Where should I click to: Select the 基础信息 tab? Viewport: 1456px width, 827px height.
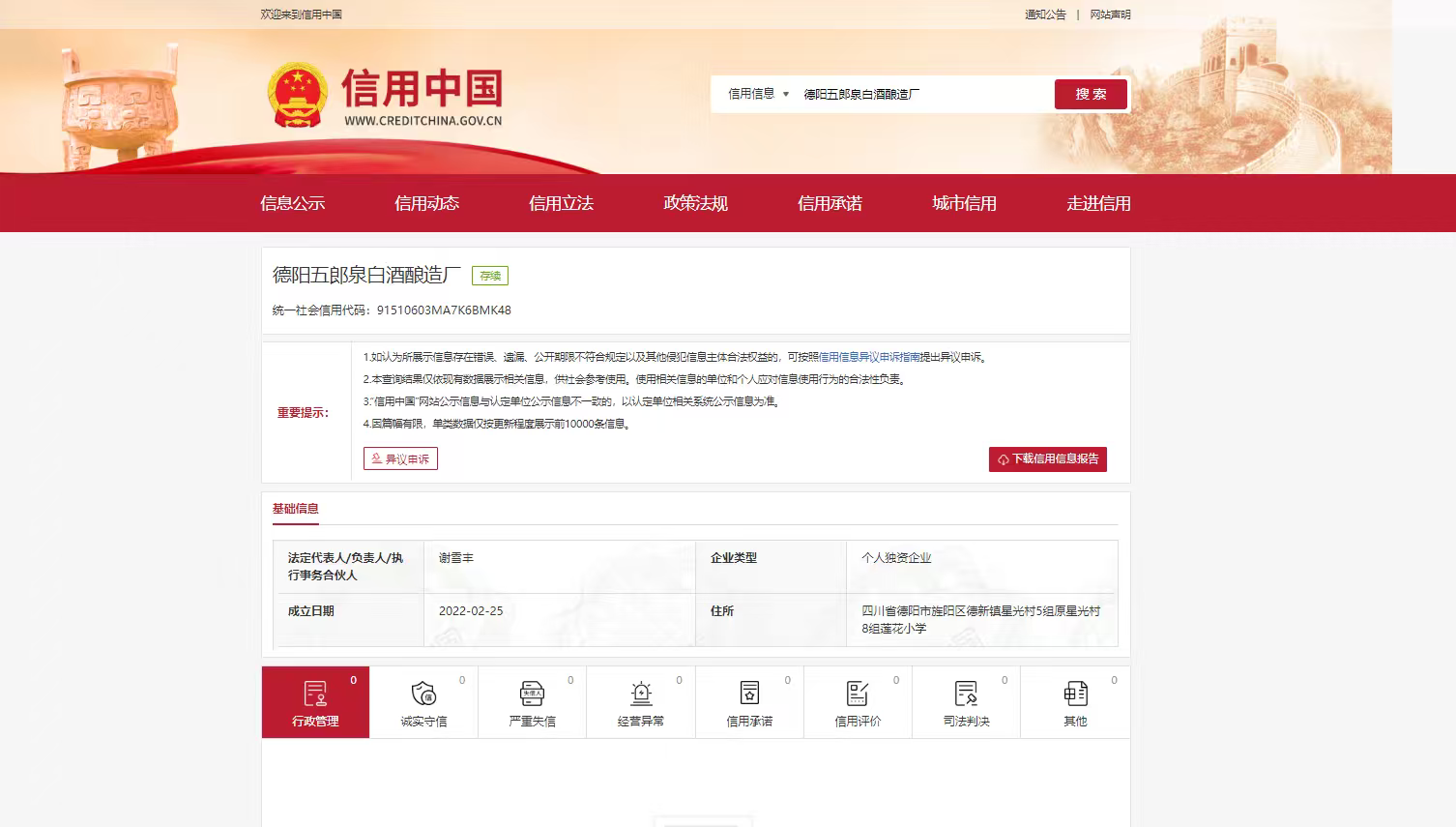pyautogui.click(x=295, y=509)
